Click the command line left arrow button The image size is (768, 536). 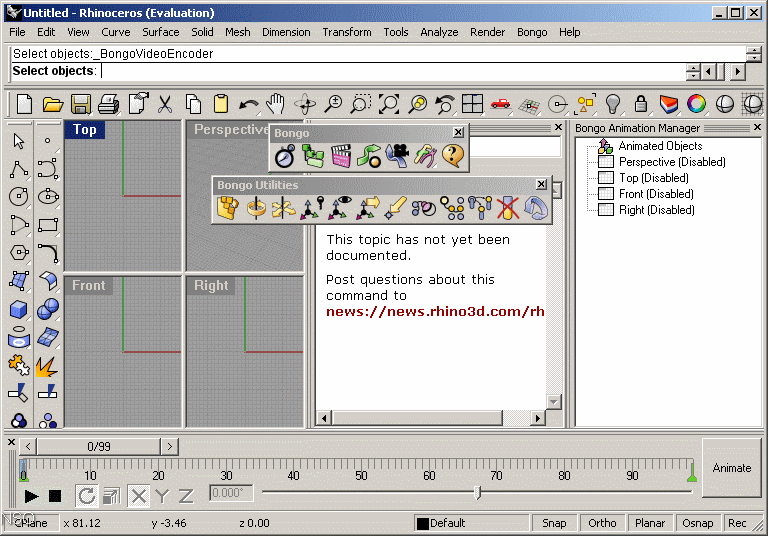(709, 72)
